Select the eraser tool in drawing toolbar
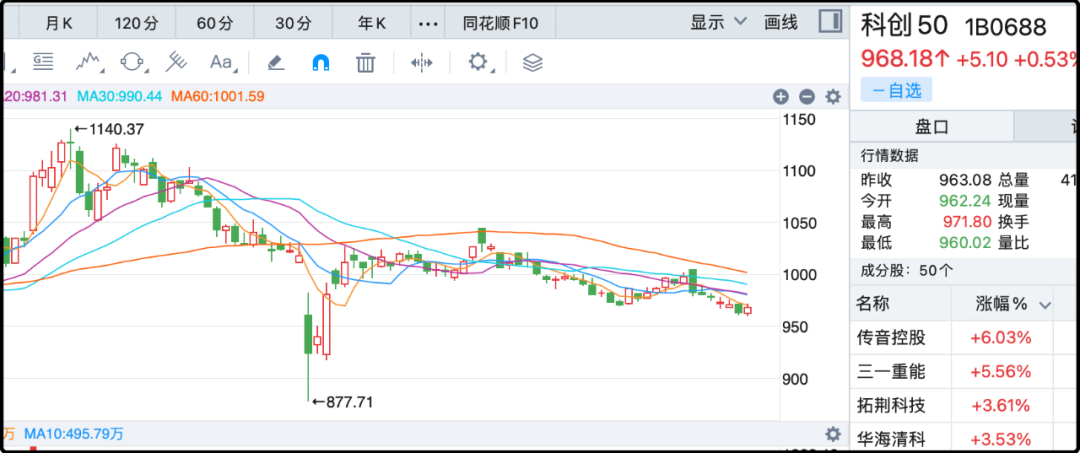Viewport: 1080px width, 453px height. pos(276,62)
